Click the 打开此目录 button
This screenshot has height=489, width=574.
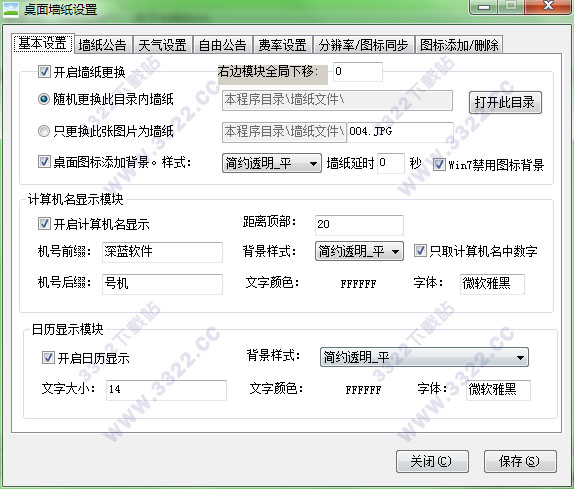[x=505, y=102]
